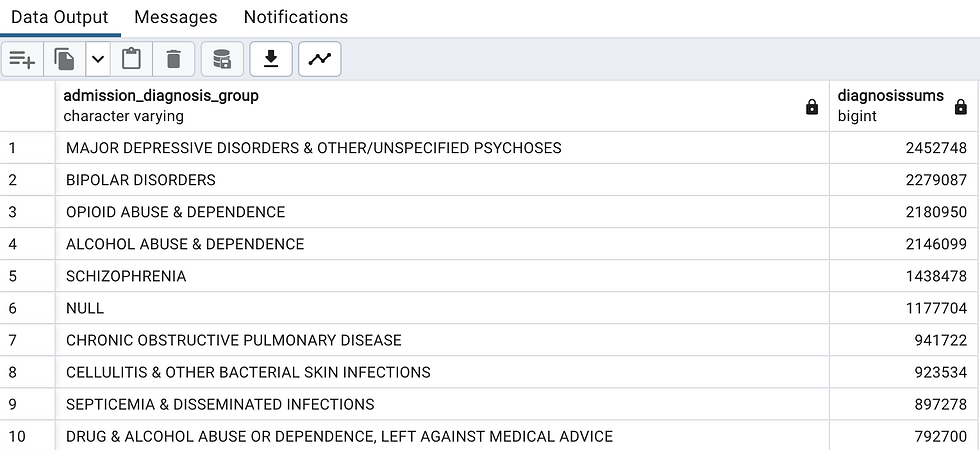Click the diagnosissums column header
The image size is (980, 450).
click(904, 106)
